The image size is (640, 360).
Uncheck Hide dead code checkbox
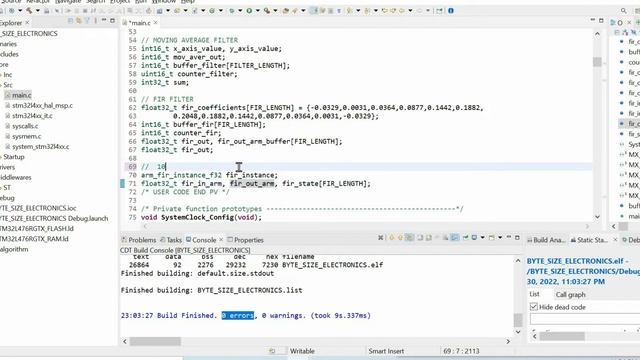click(533, 307)
